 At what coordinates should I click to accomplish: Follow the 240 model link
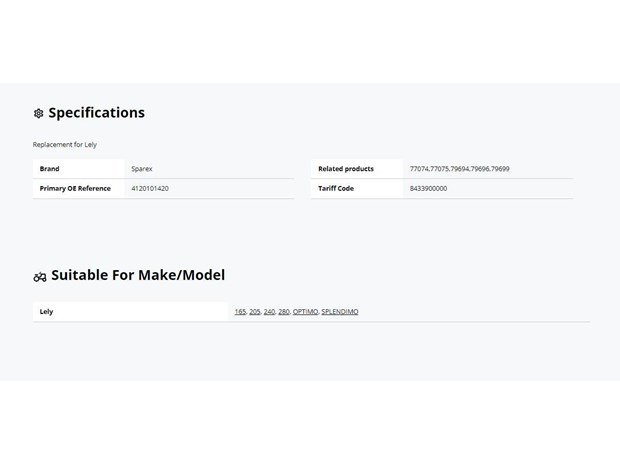[x=269, y=312]
